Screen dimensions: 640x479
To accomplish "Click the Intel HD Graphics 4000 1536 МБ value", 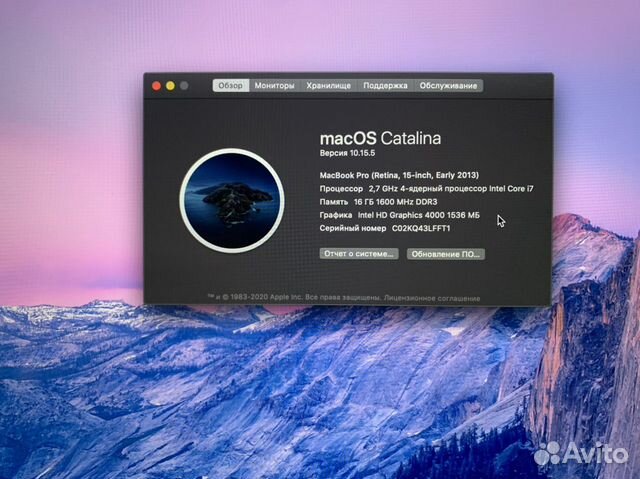I will click(x=419, y=215).
